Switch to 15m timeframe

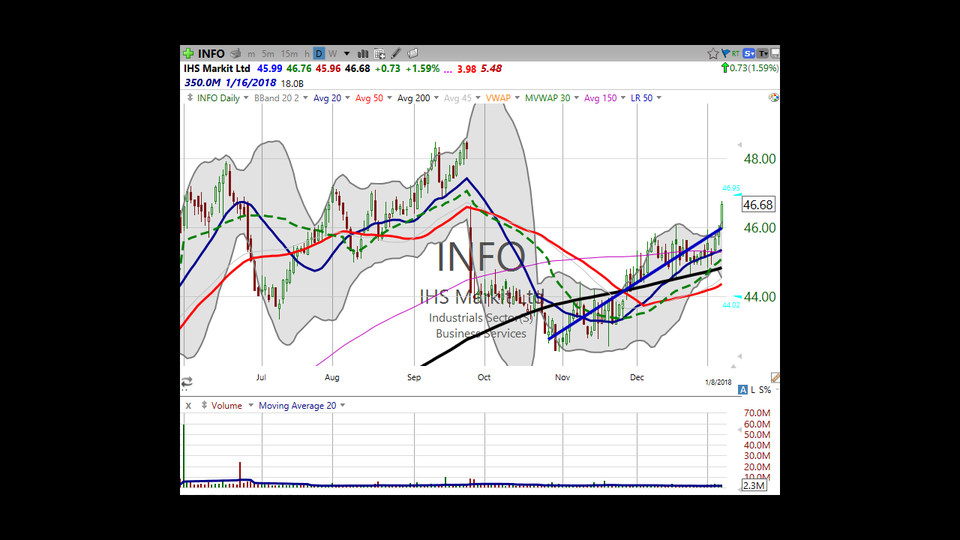(290, 54)
